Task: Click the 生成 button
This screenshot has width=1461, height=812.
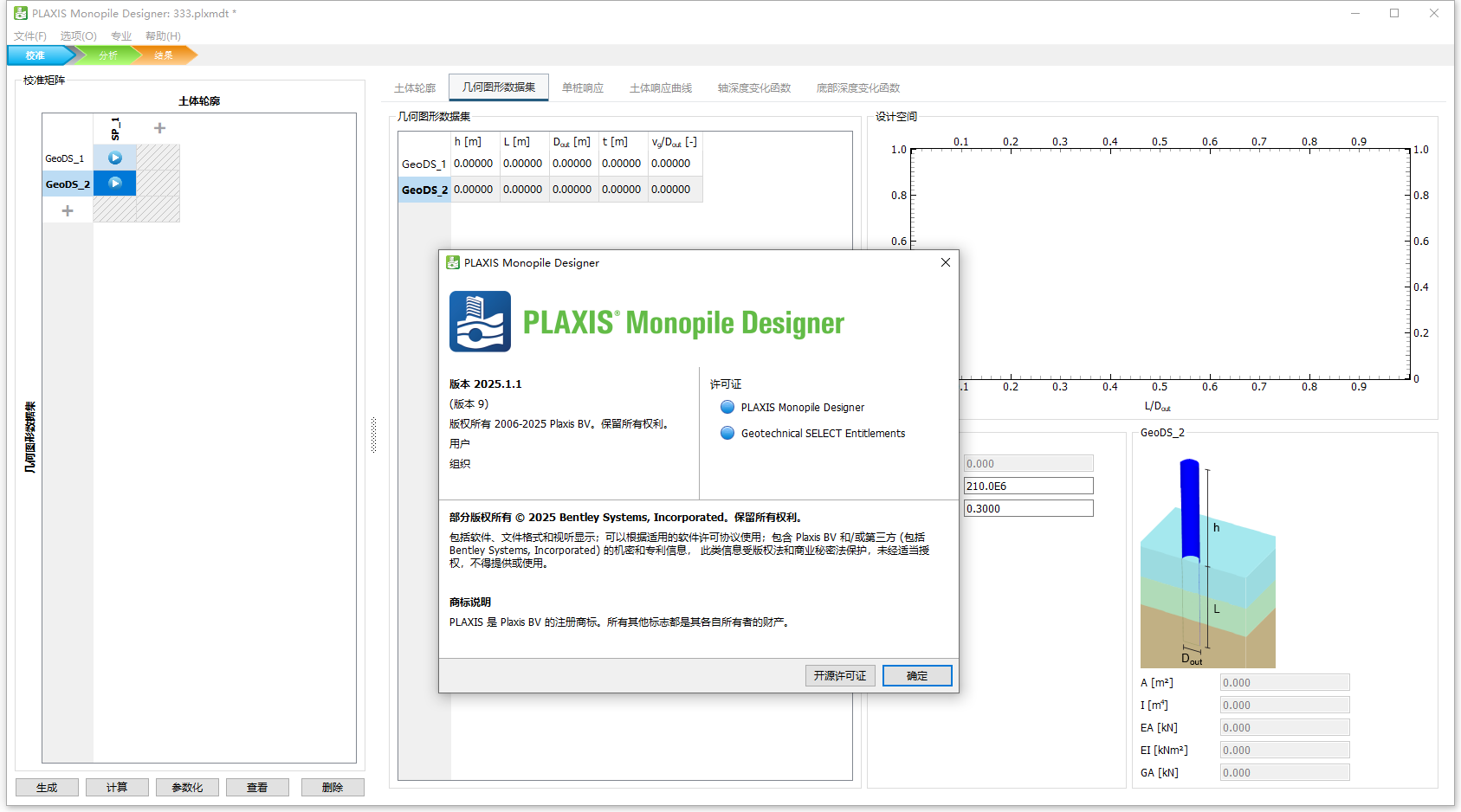Action: click(47, 787)
